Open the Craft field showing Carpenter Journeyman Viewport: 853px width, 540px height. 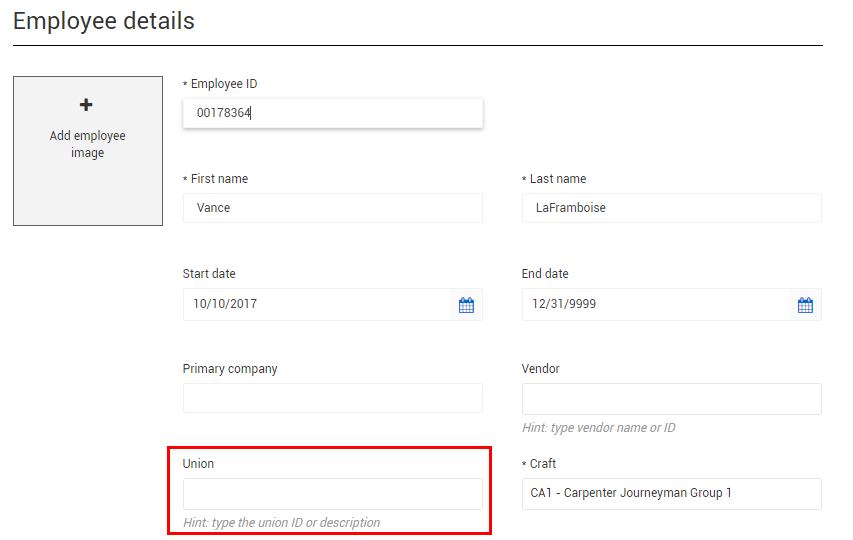tap(671, 494)
